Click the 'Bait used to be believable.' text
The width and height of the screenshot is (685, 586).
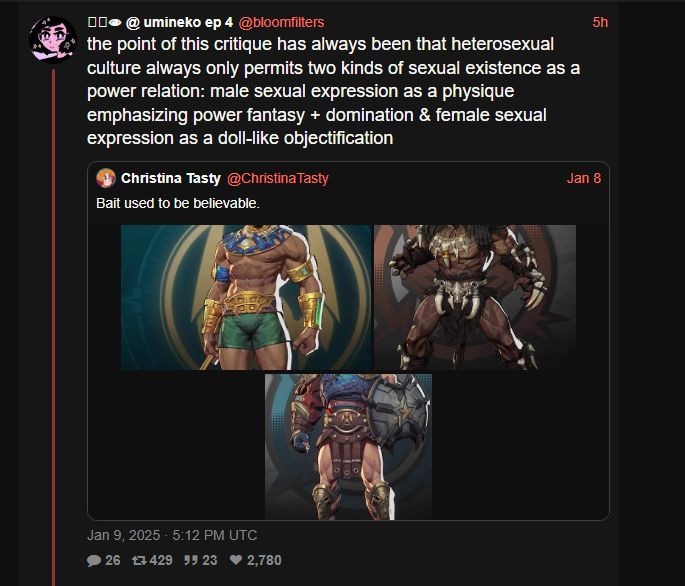point(178,203)
